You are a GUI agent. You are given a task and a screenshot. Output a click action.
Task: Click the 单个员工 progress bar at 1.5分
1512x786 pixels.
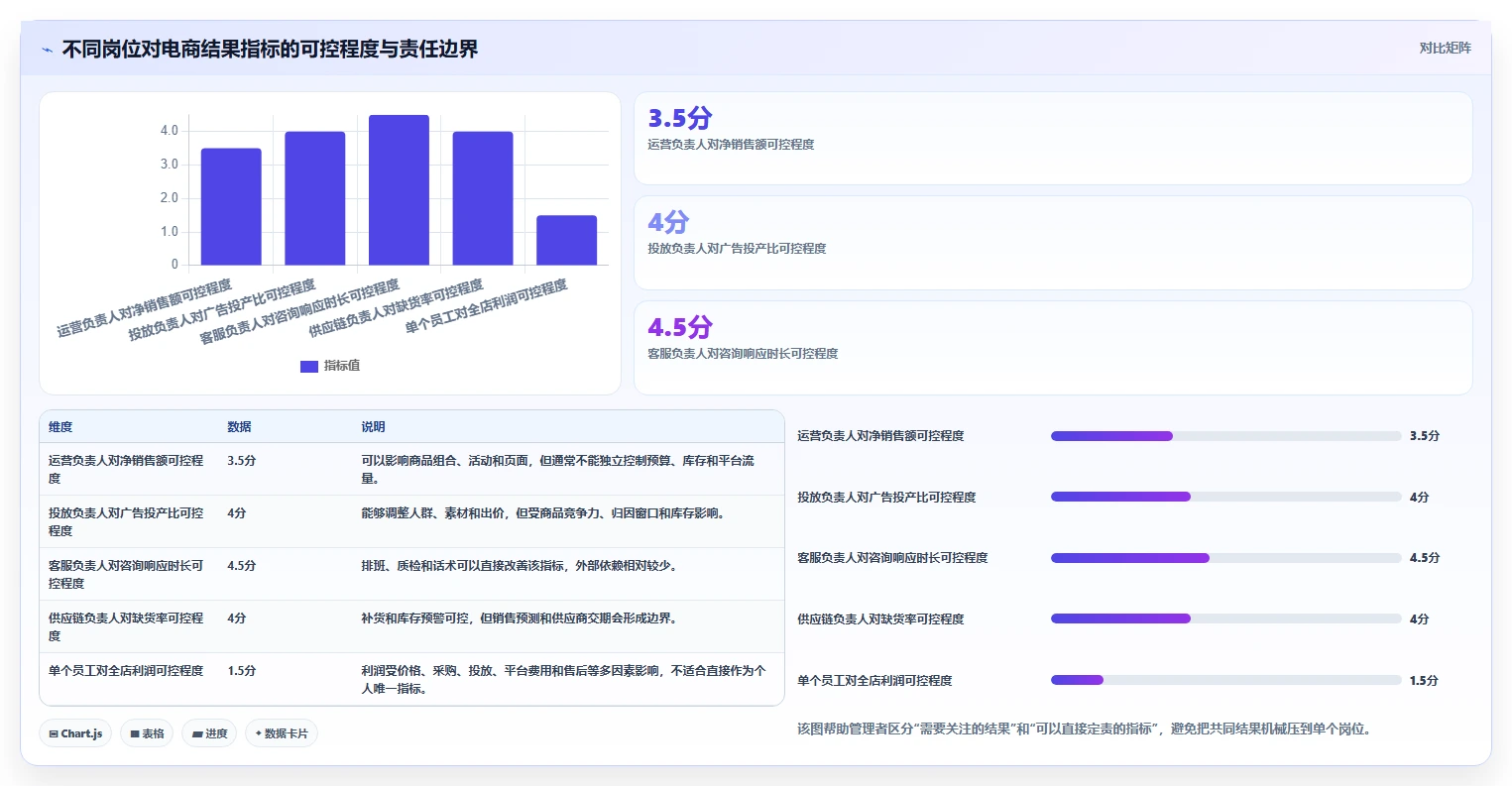(1226, 681)
